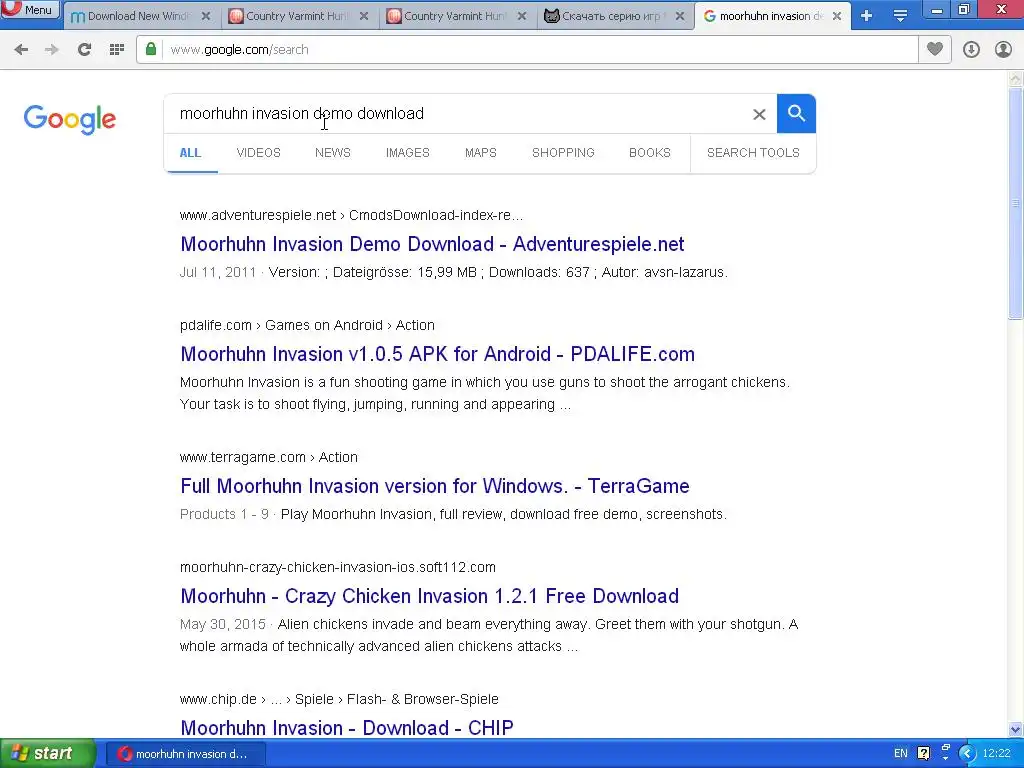Click the page scrollbar up arrow
The image size is (1024, 768).
[1016, 79]
